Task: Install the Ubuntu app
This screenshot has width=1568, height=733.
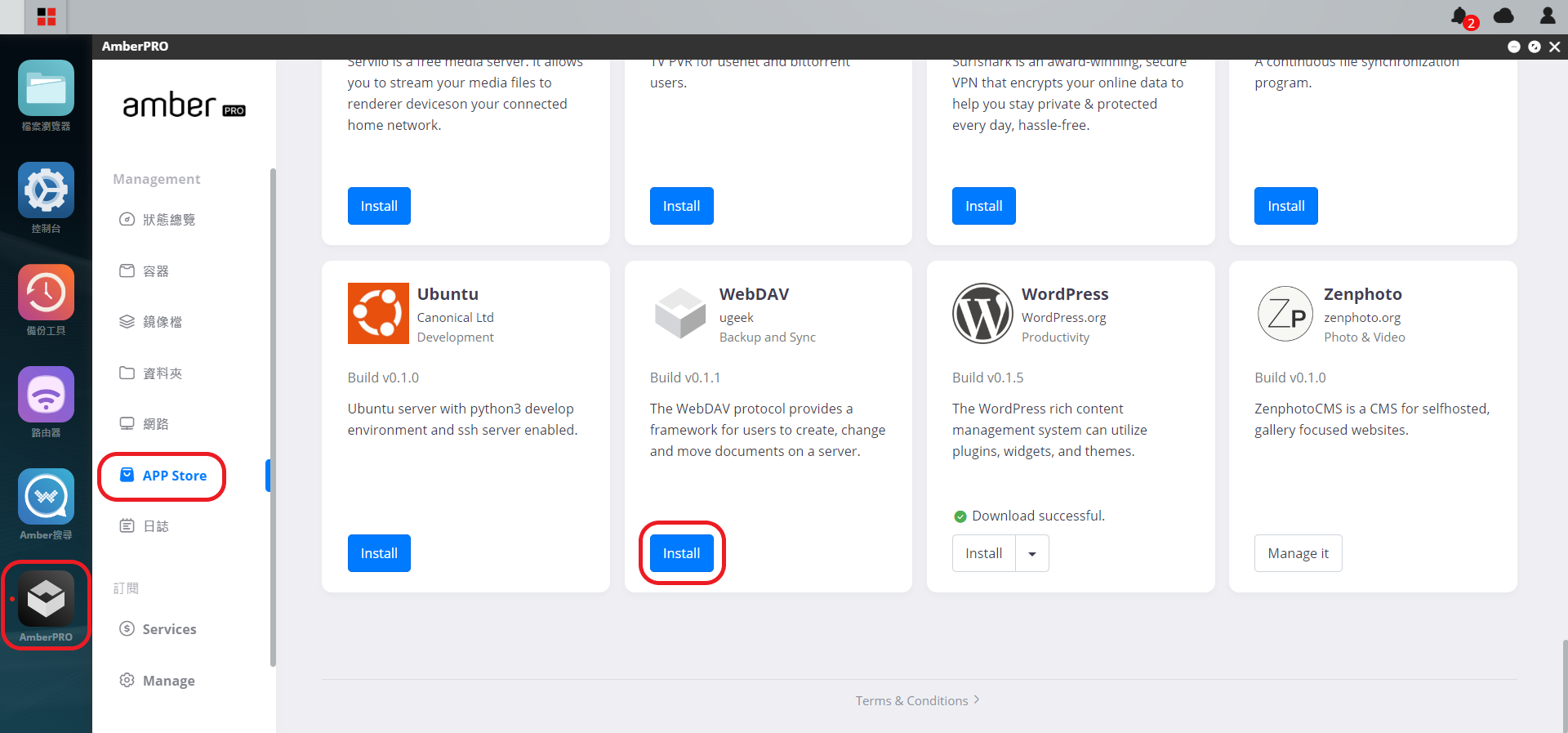Action: (x=379, y=553)
